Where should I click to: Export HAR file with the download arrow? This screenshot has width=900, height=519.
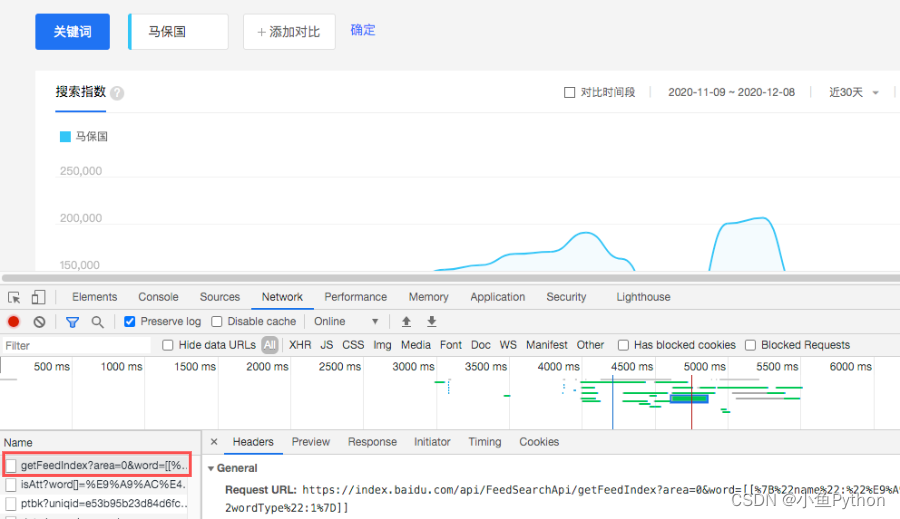(x=432, y=322)
